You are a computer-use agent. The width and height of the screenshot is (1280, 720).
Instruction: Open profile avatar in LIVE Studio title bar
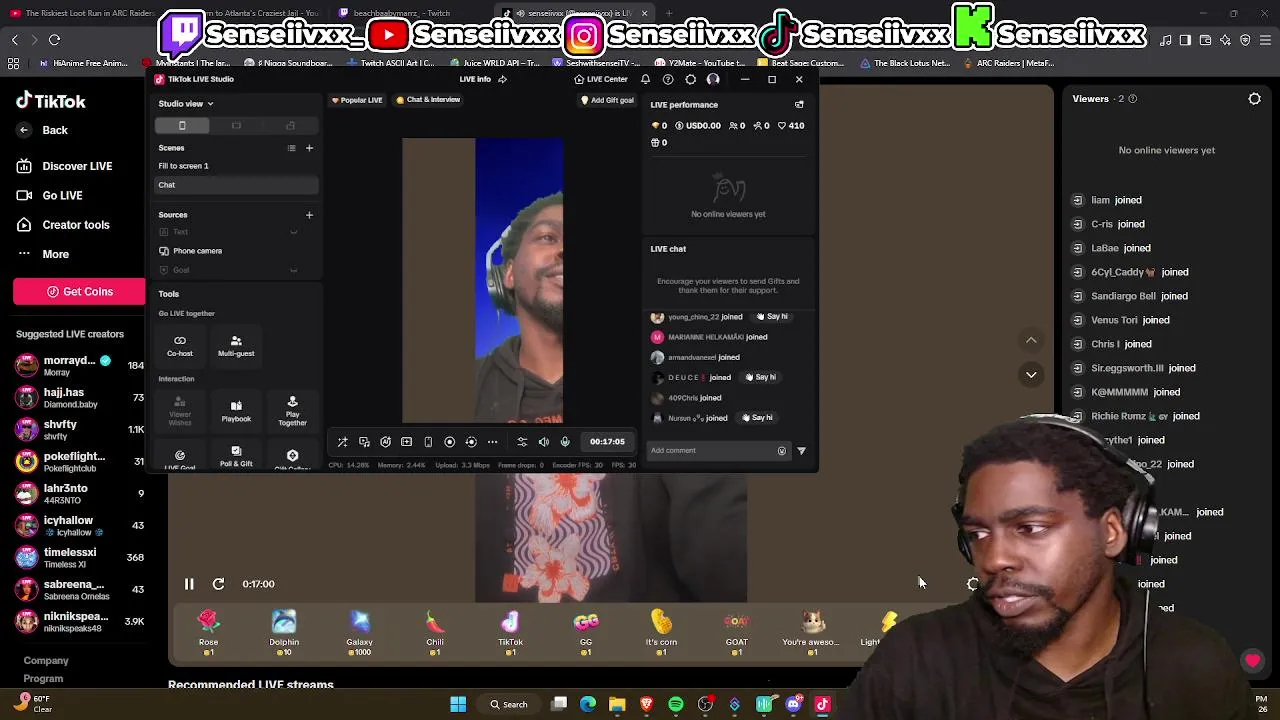tap(713, 79)
